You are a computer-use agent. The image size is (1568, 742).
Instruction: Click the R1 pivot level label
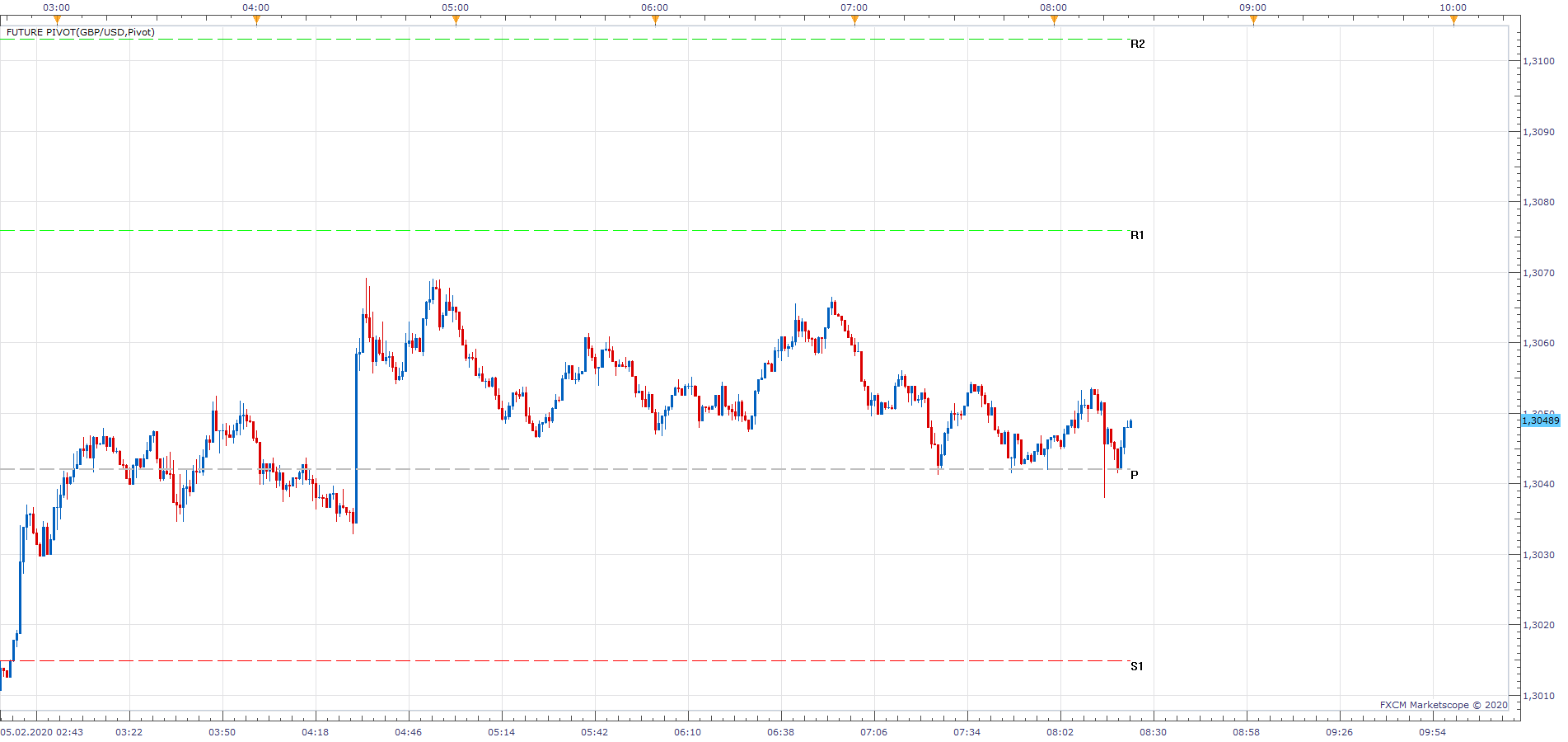(1137, 235)
